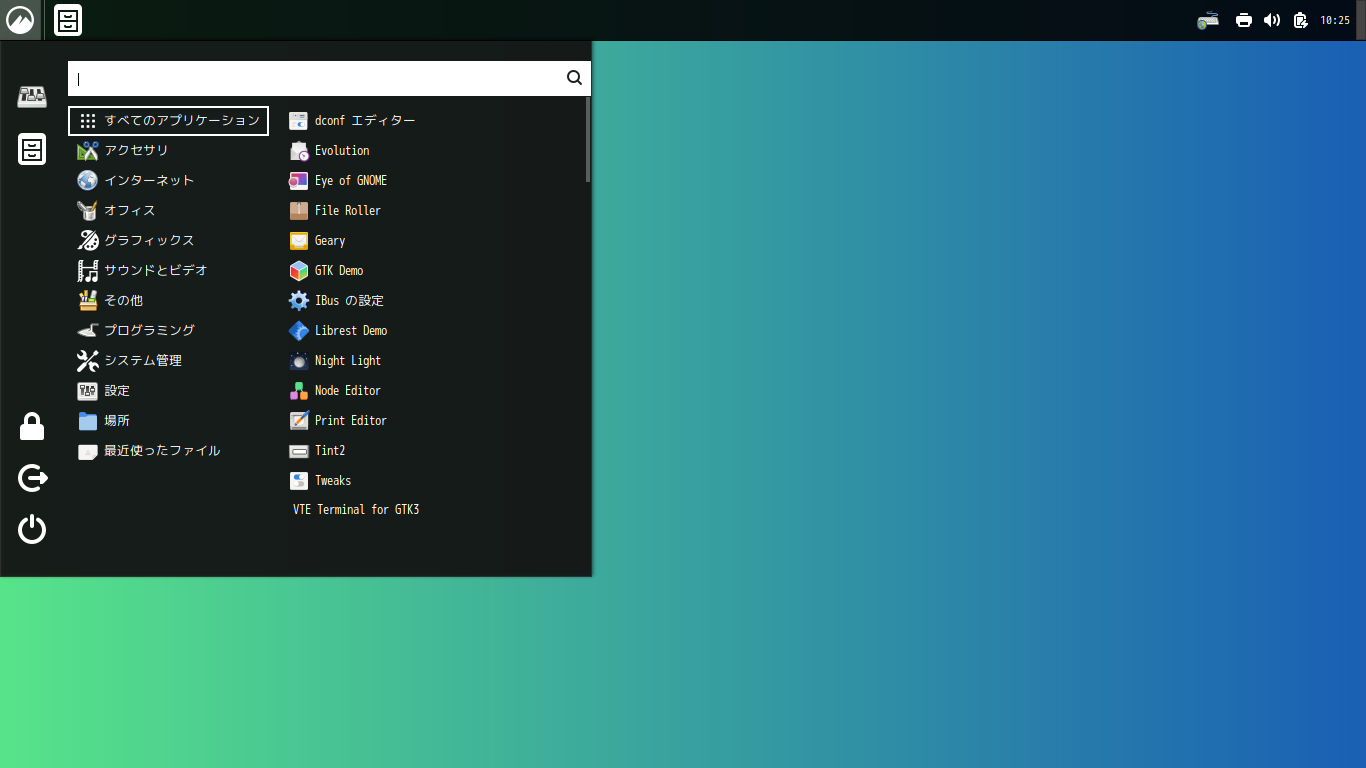The height and width of the screenshot is (768, 1366).
Task: Open IBus の設定
Action: tap(432, 300)
